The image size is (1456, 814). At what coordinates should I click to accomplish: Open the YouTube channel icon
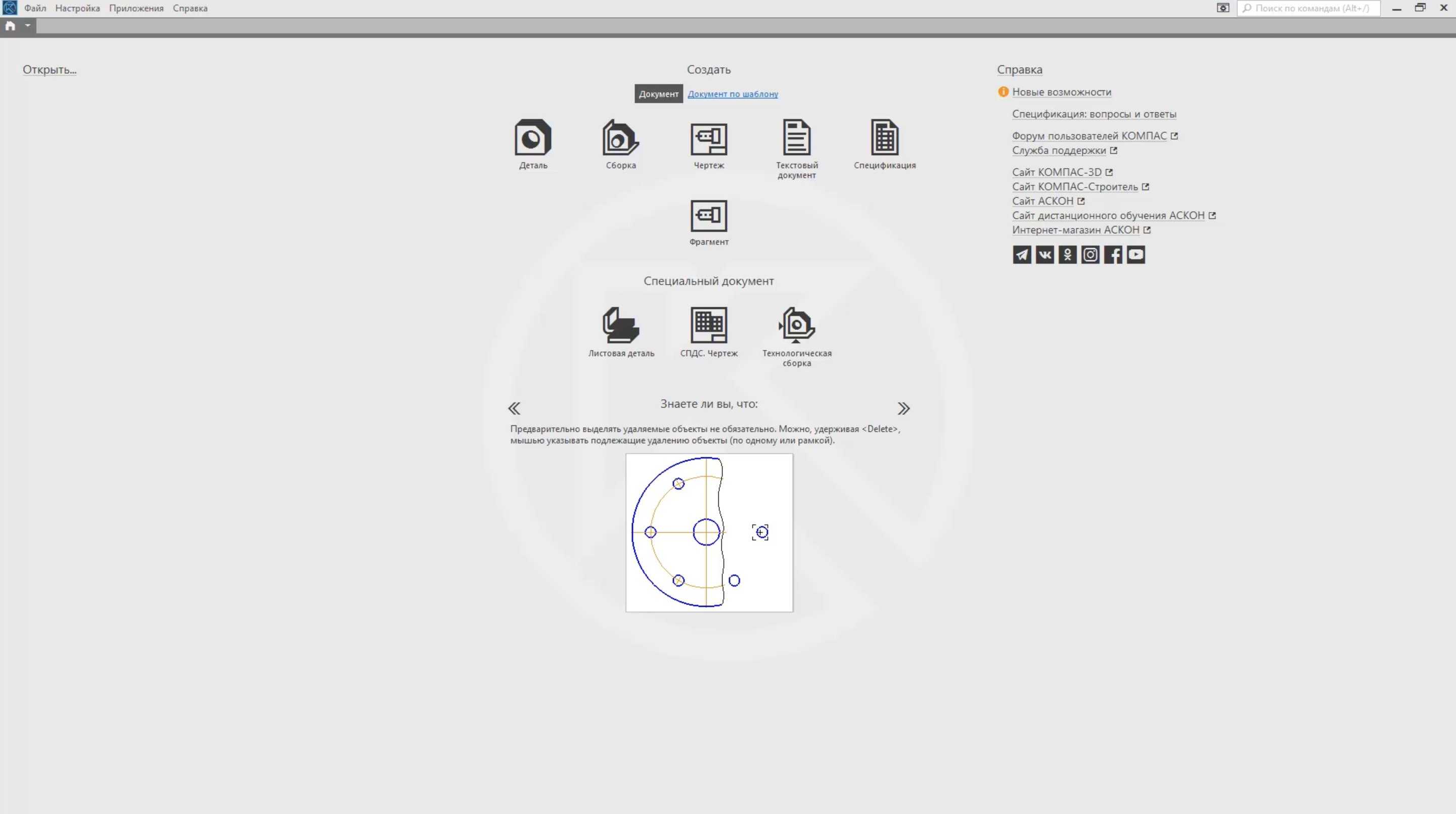click(1135, 255)
